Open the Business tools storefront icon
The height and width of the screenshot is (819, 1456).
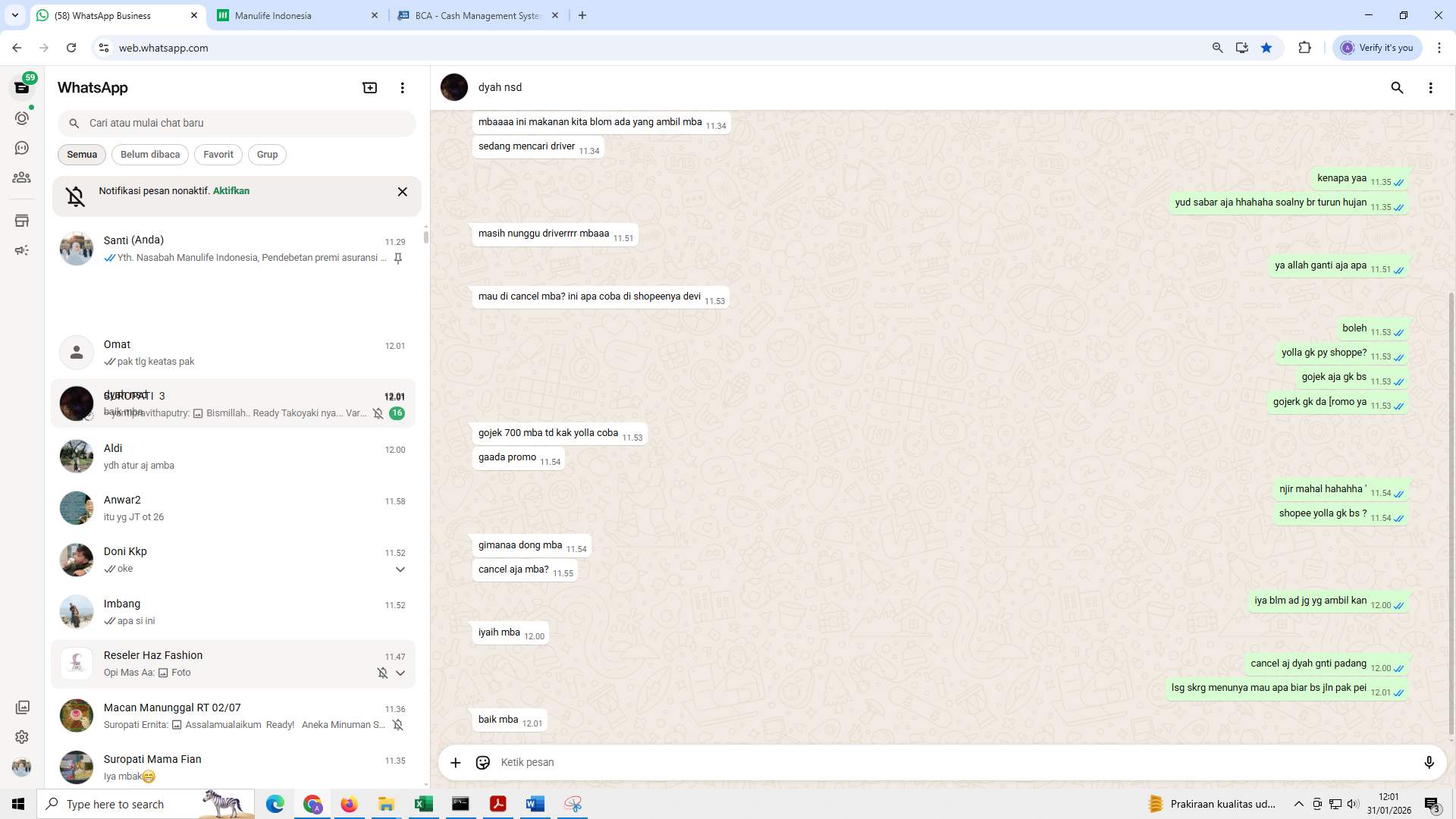tap(22, 221)
